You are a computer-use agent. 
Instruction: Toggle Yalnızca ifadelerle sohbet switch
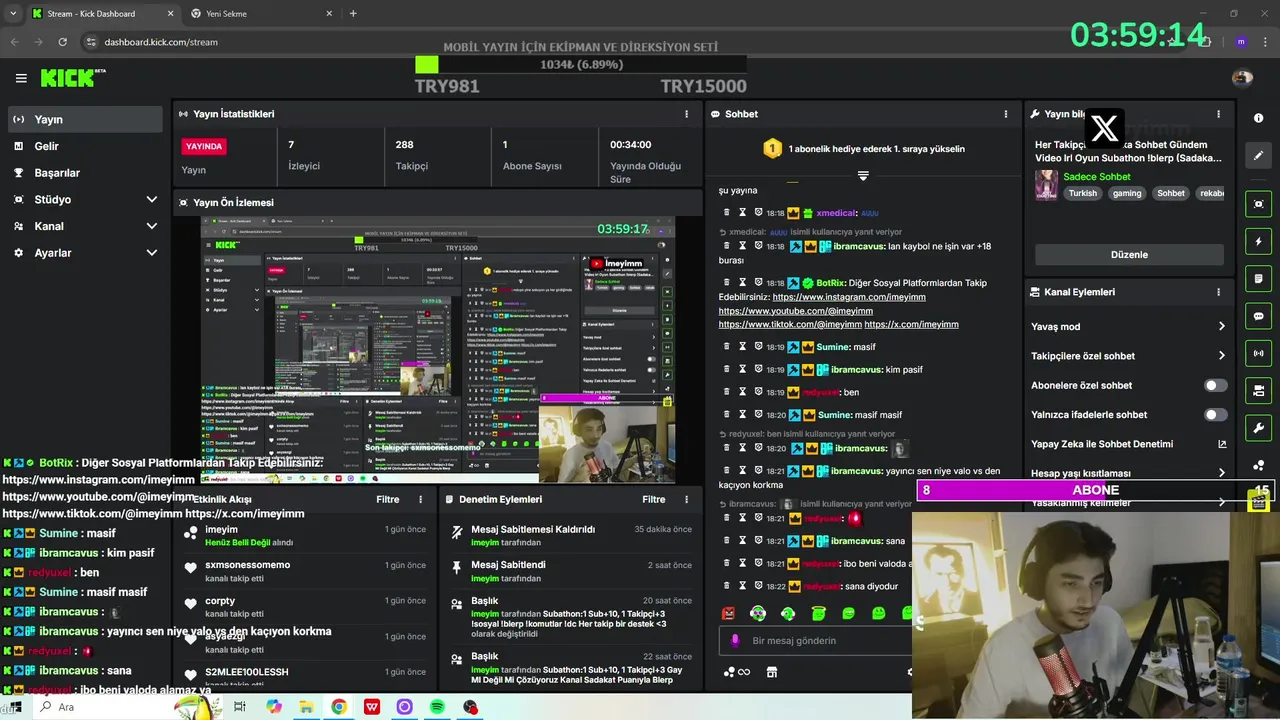pos(1215,414)
